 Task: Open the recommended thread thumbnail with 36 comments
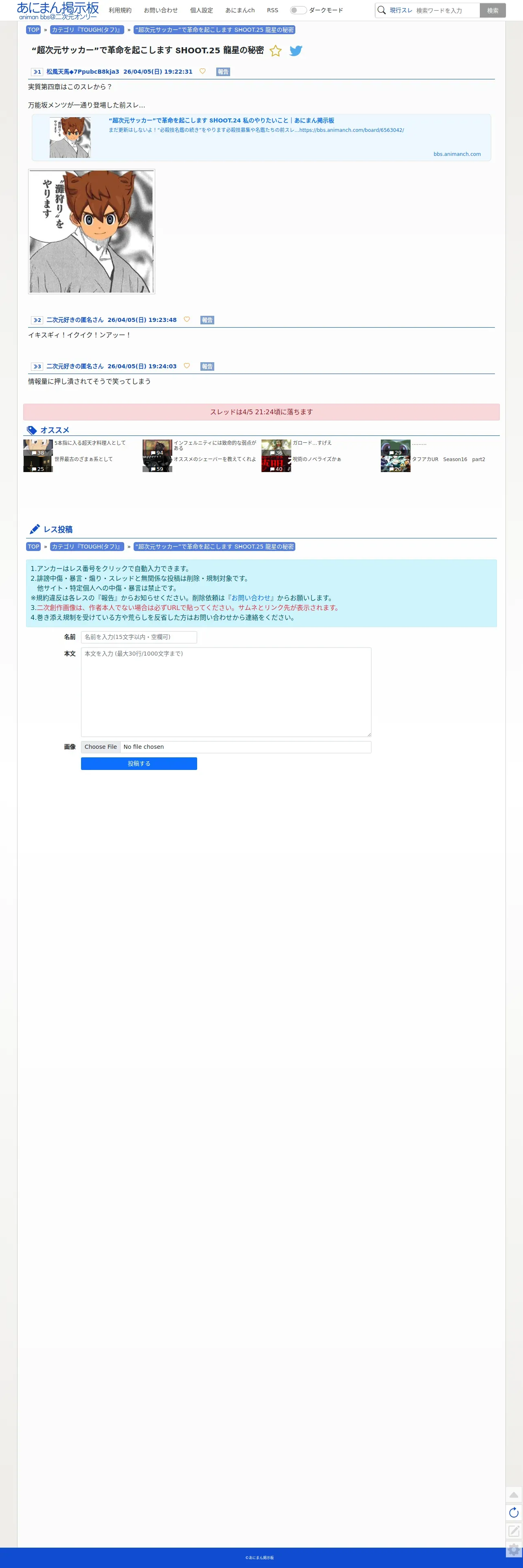click(276, 448)
